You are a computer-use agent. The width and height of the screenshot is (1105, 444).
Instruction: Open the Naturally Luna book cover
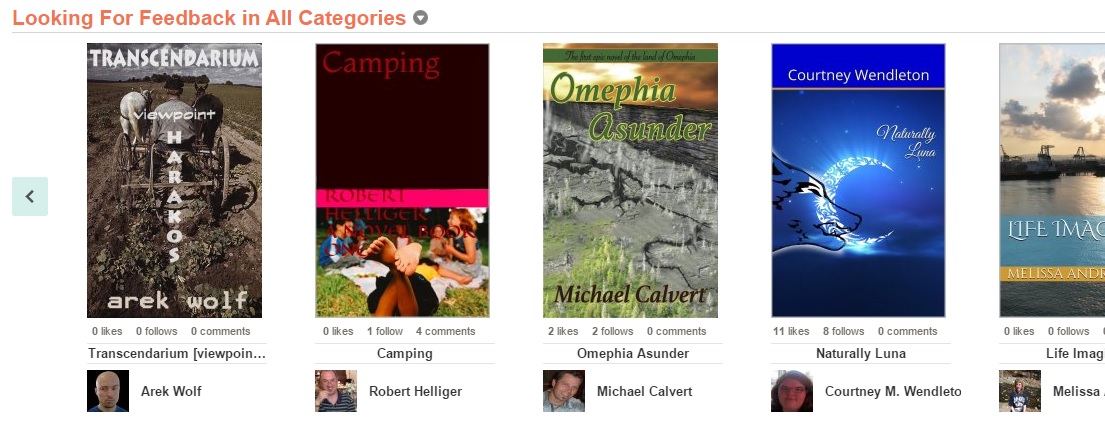pos(858,180)
